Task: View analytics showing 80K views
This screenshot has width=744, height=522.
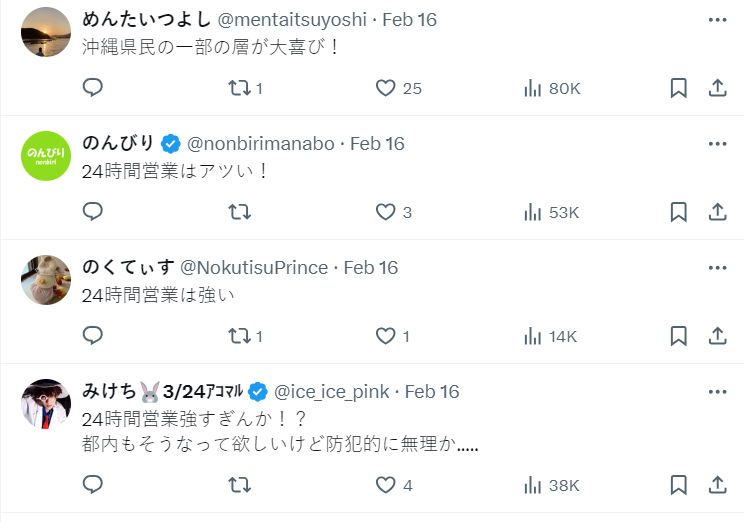Action: click(x=552, y=88)
